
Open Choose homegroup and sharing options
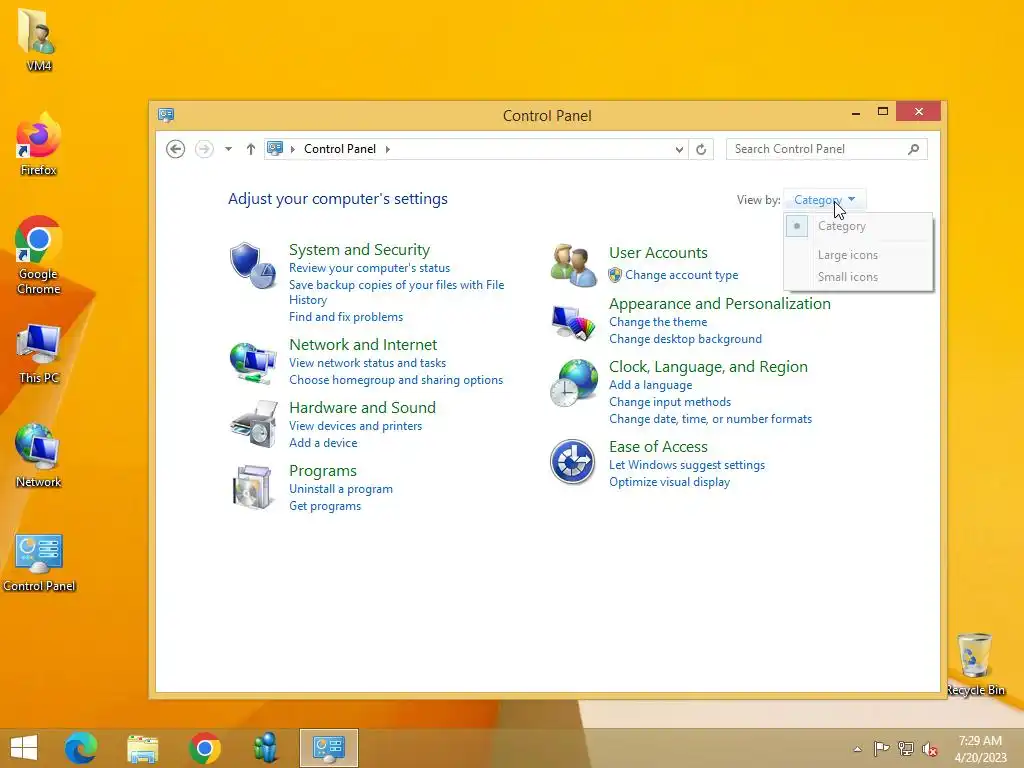(x=396, y=380)
